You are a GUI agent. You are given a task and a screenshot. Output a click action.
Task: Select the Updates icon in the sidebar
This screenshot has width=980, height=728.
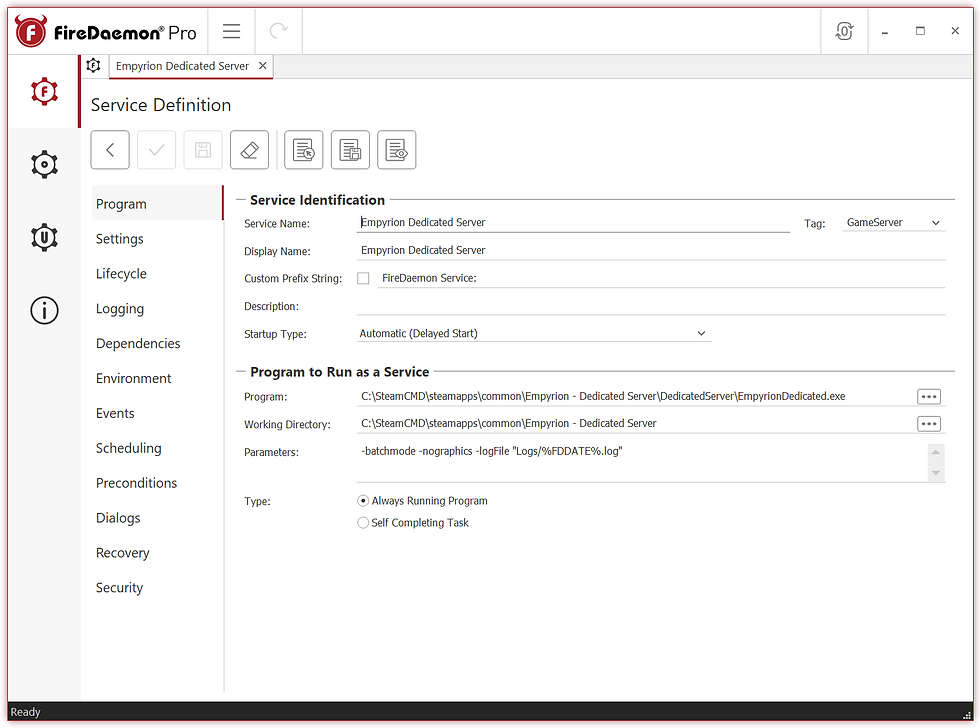pyautogui.click(x=44, y=237)
